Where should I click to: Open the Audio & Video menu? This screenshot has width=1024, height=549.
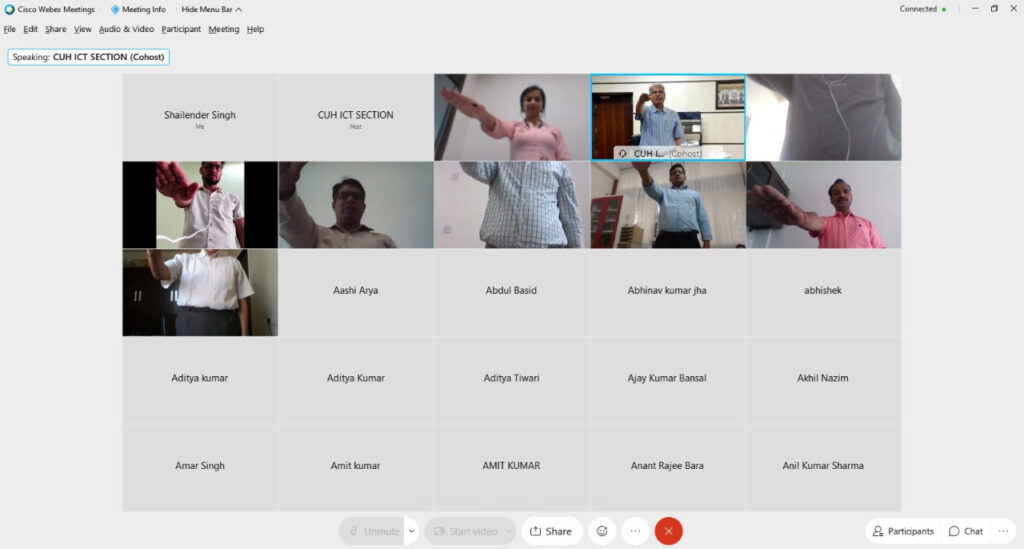point(126,29)
